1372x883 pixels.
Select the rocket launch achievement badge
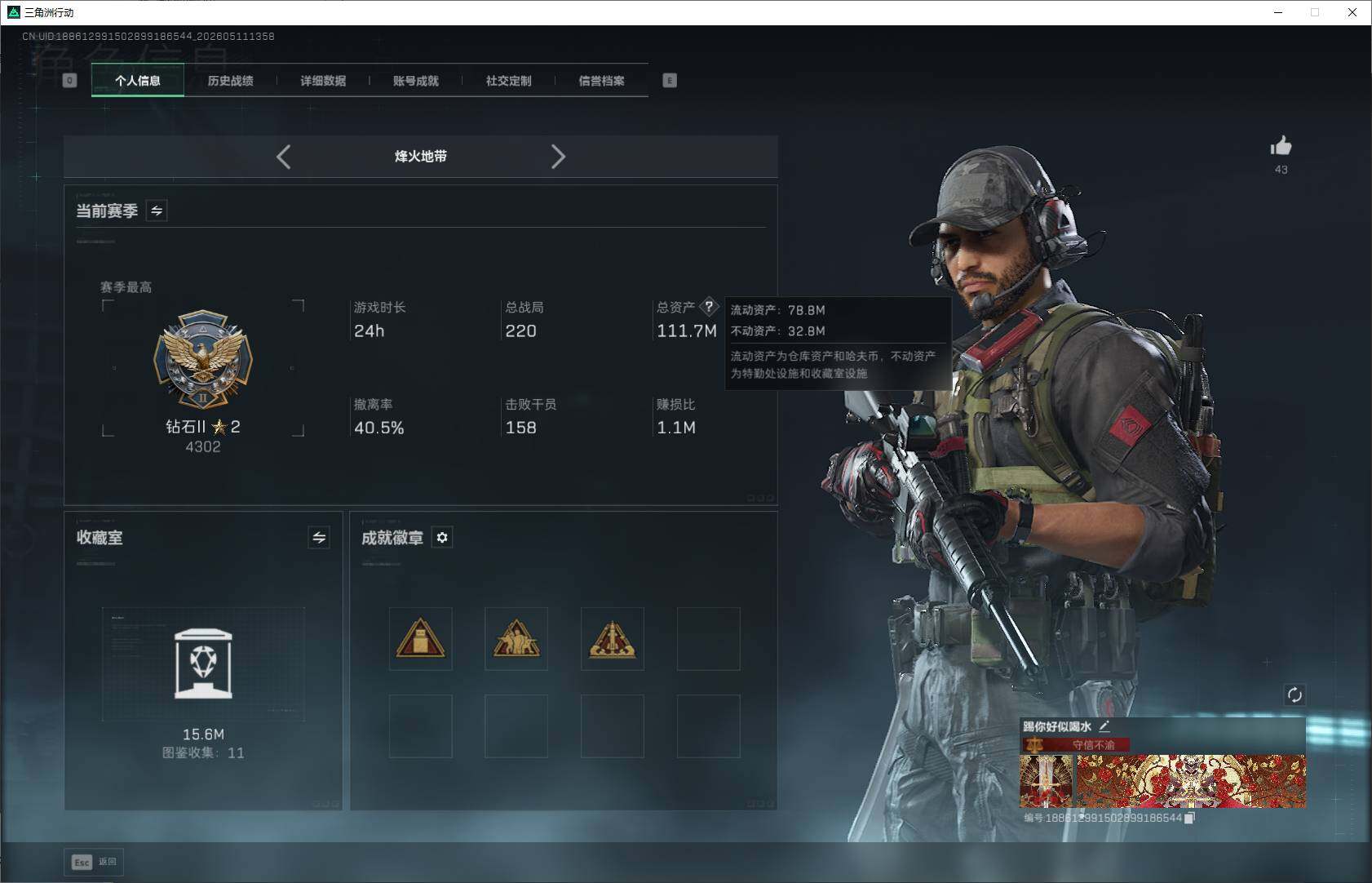(x=612, y=638)
